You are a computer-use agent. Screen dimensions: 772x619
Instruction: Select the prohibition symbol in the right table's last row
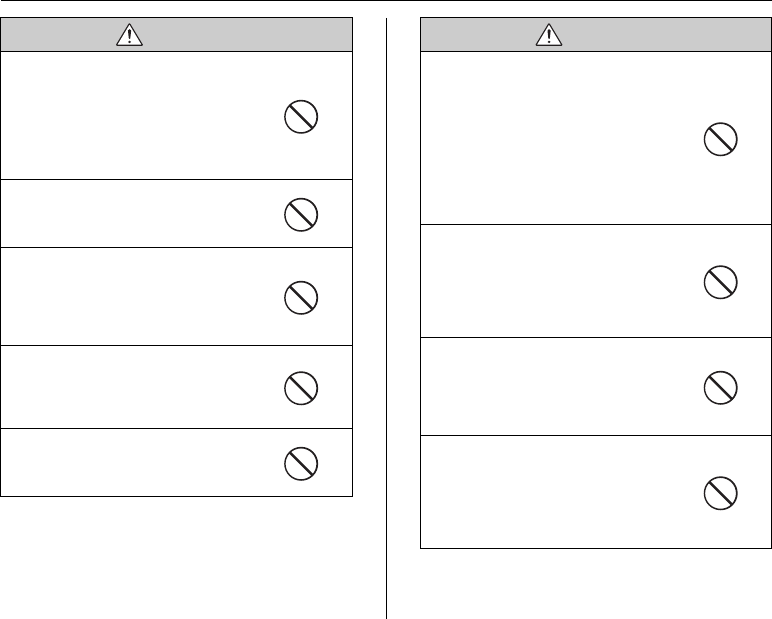point(720,492)
